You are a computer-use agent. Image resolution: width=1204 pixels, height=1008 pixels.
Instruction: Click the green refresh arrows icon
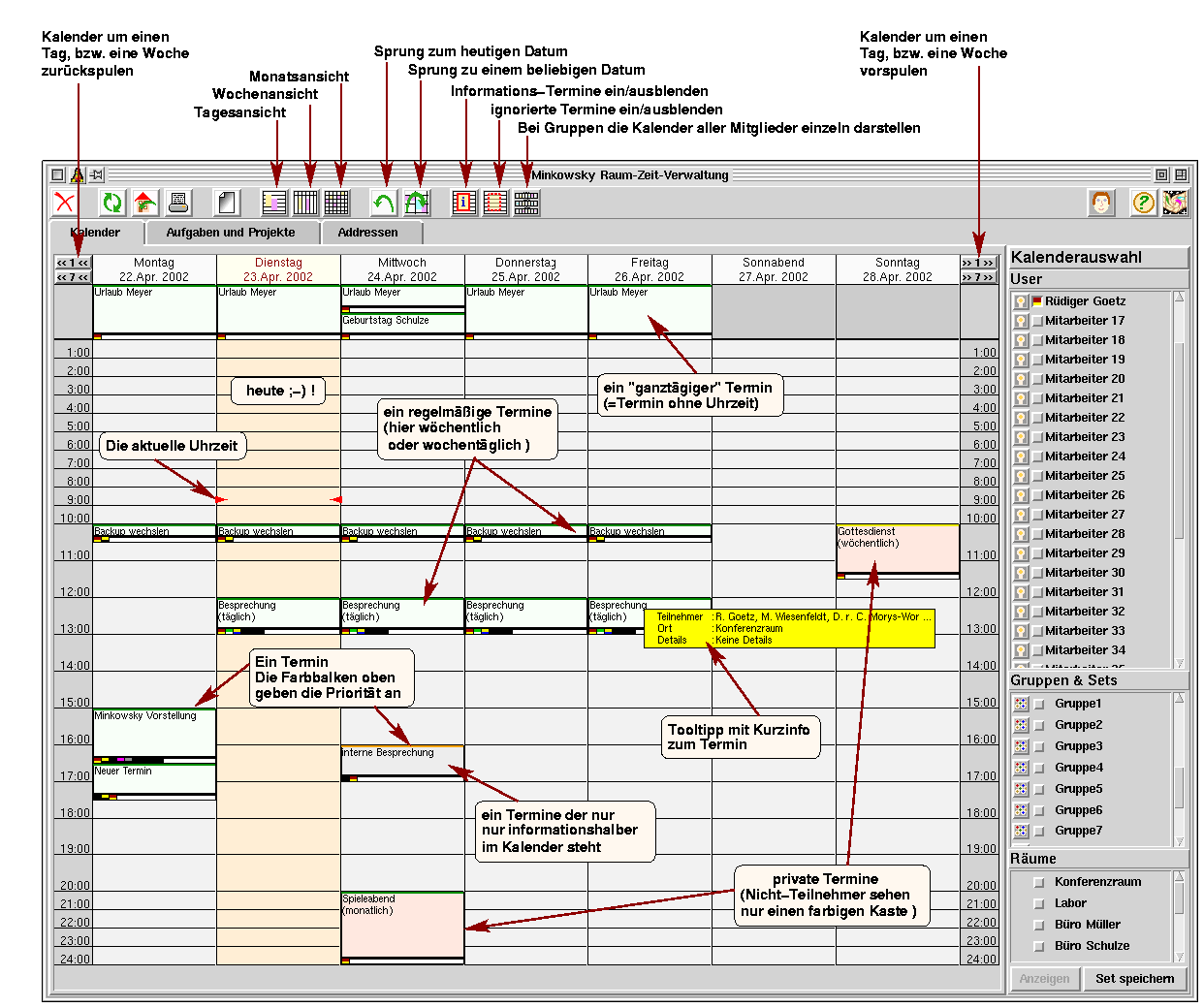click(113, 203)
